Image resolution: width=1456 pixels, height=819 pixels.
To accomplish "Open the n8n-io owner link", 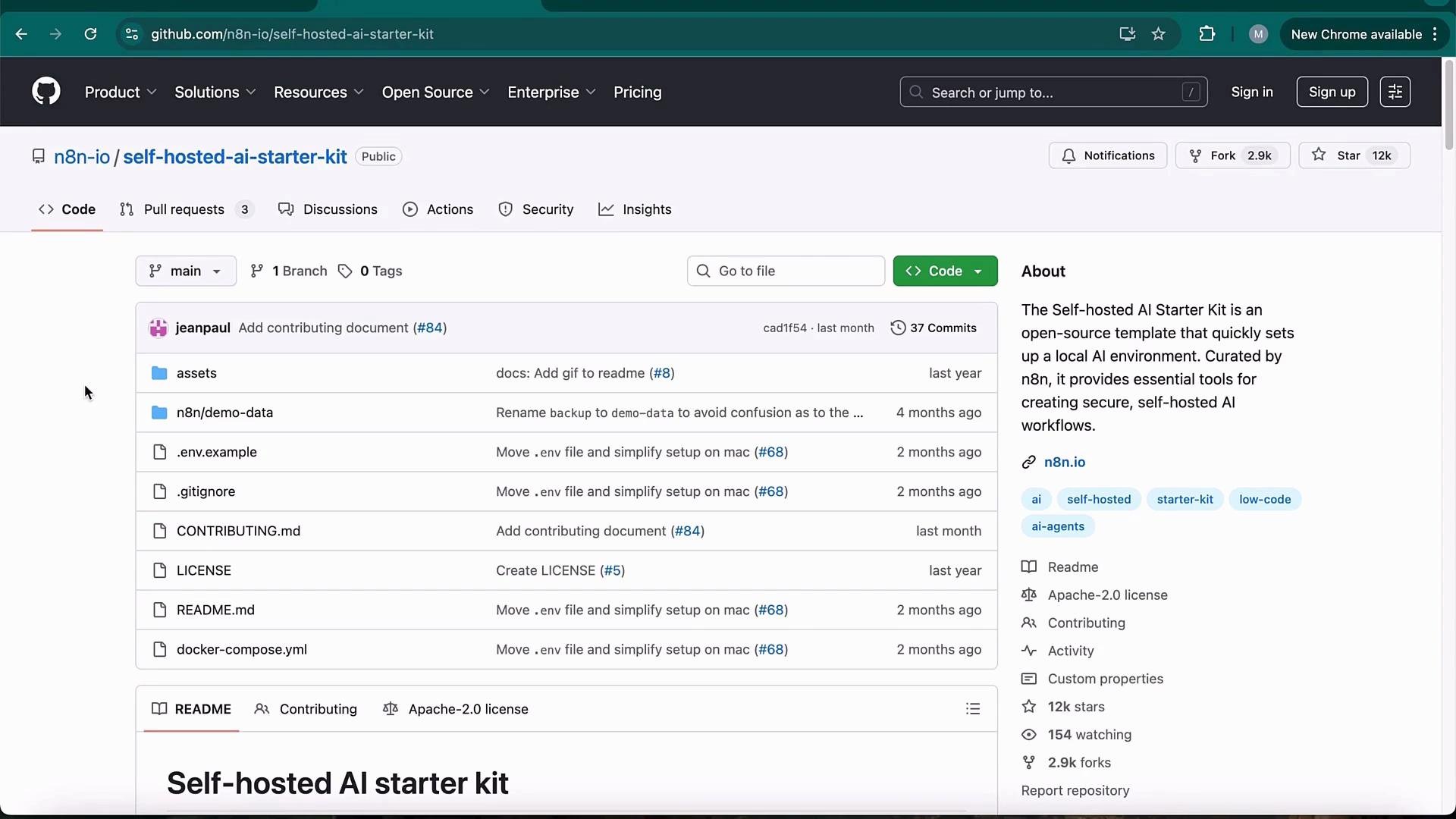I will click(82, 156).
